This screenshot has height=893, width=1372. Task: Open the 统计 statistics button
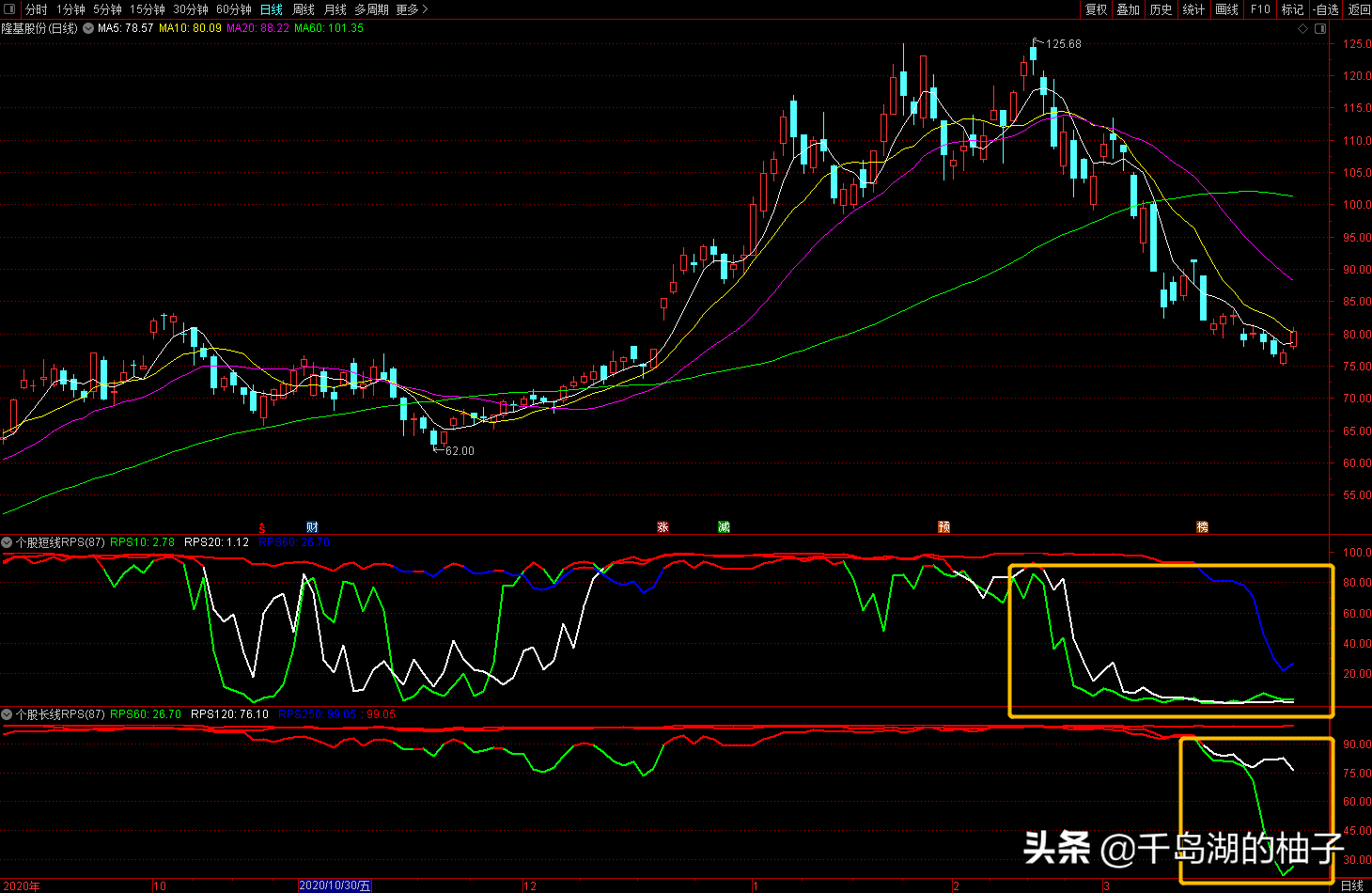(1193, 9)
